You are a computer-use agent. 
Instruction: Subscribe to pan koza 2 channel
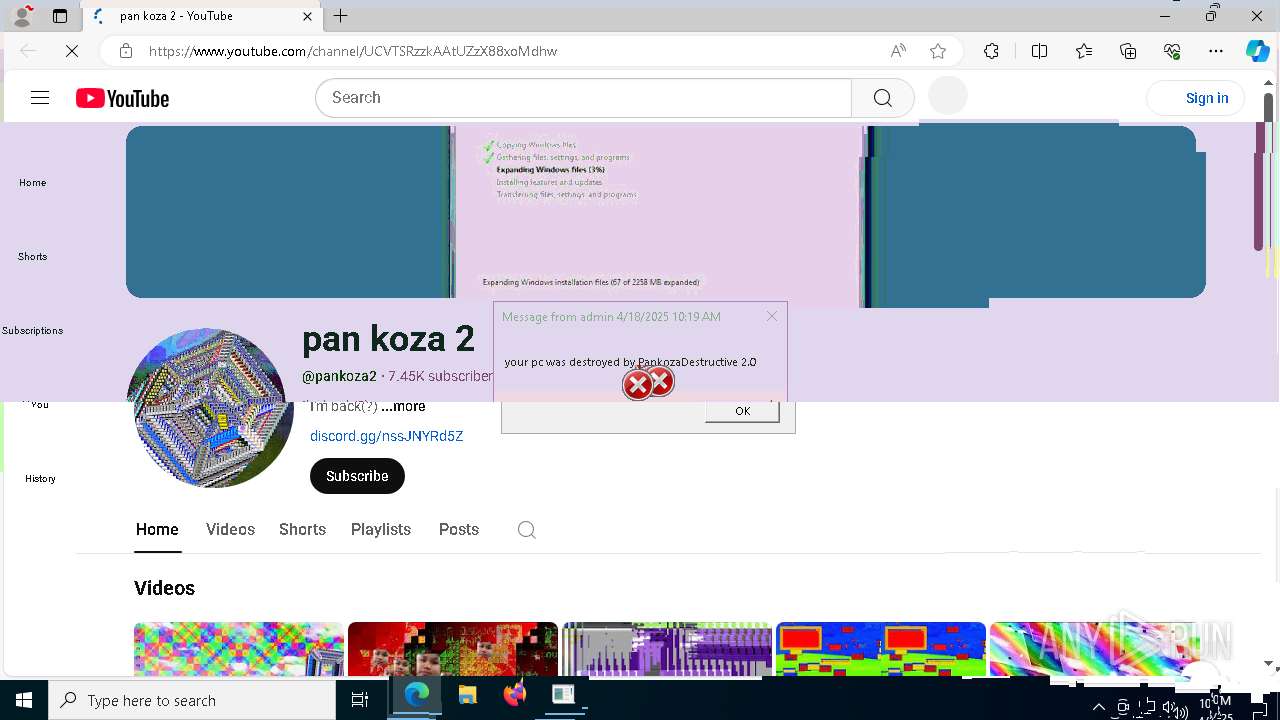(357, 476)
